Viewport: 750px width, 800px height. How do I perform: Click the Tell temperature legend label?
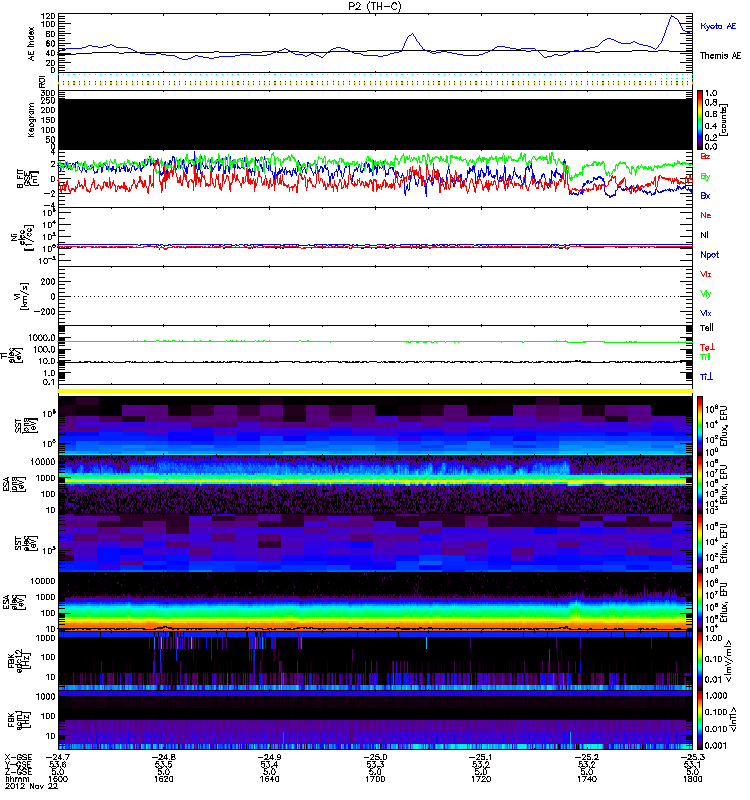706,328
